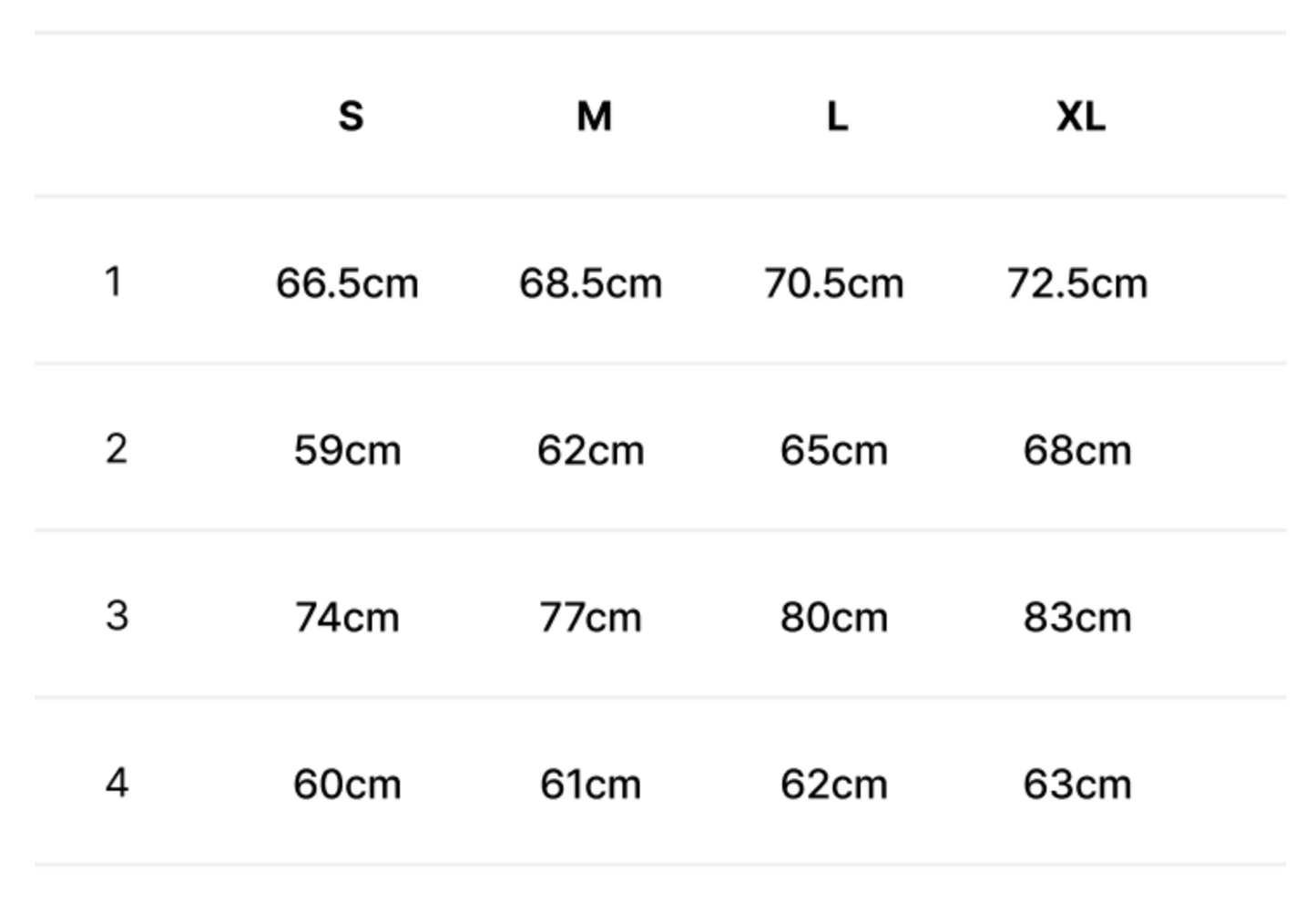
Task: Click the 65cm cell
Action: [x=833, y=450]
